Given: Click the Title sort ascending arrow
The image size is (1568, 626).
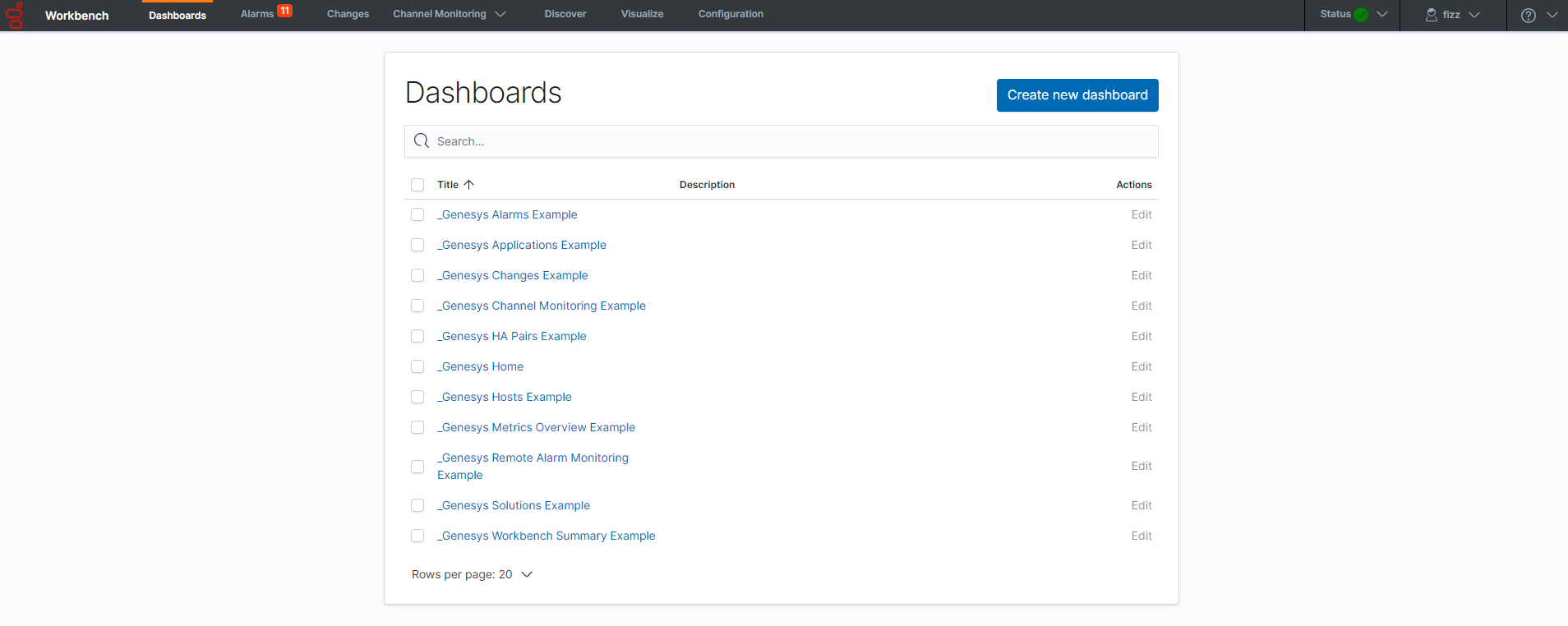Looking at the screenshot, I should tap(469, 185).
